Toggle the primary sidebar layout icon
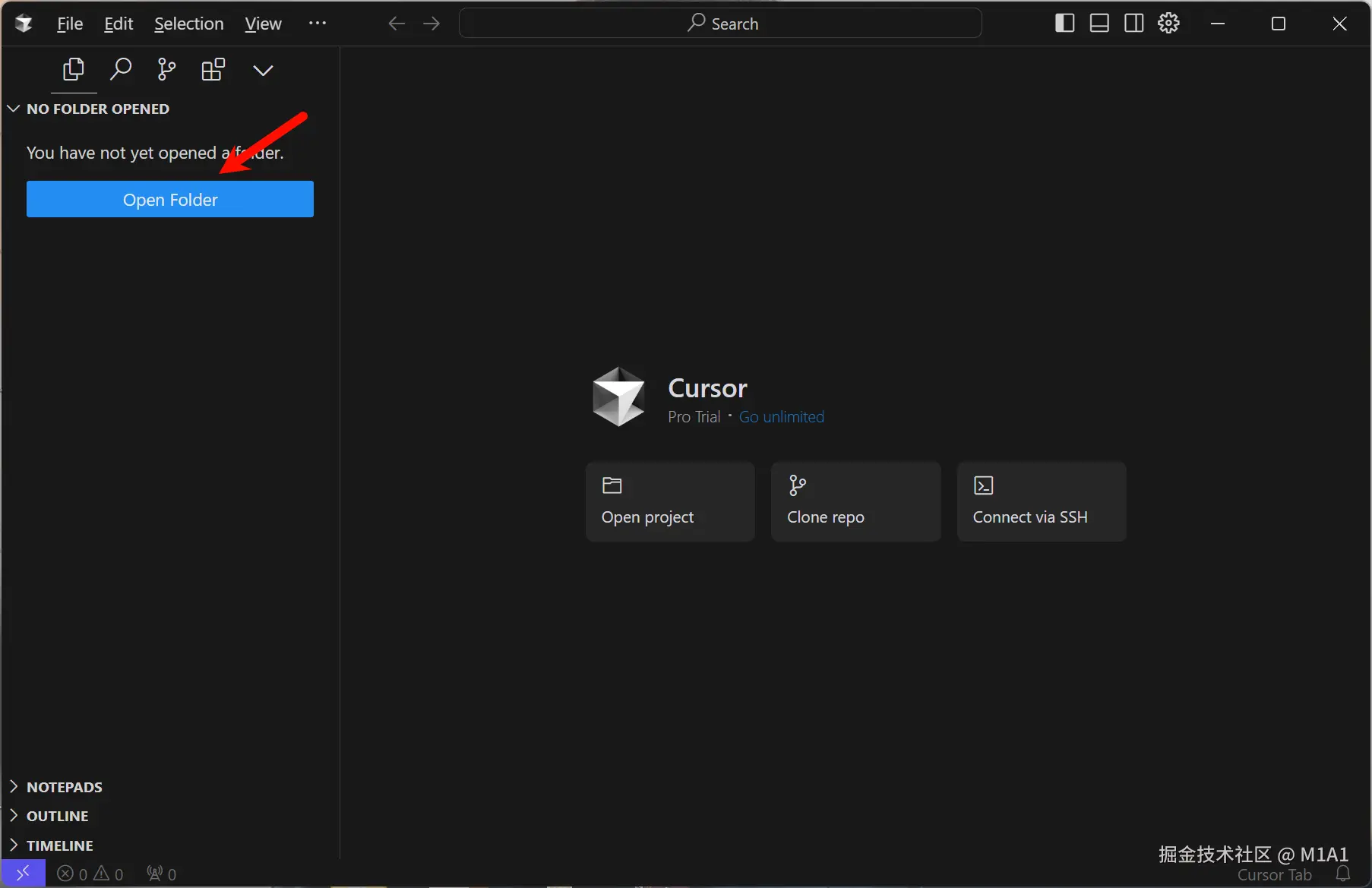 coord(1064,24)
